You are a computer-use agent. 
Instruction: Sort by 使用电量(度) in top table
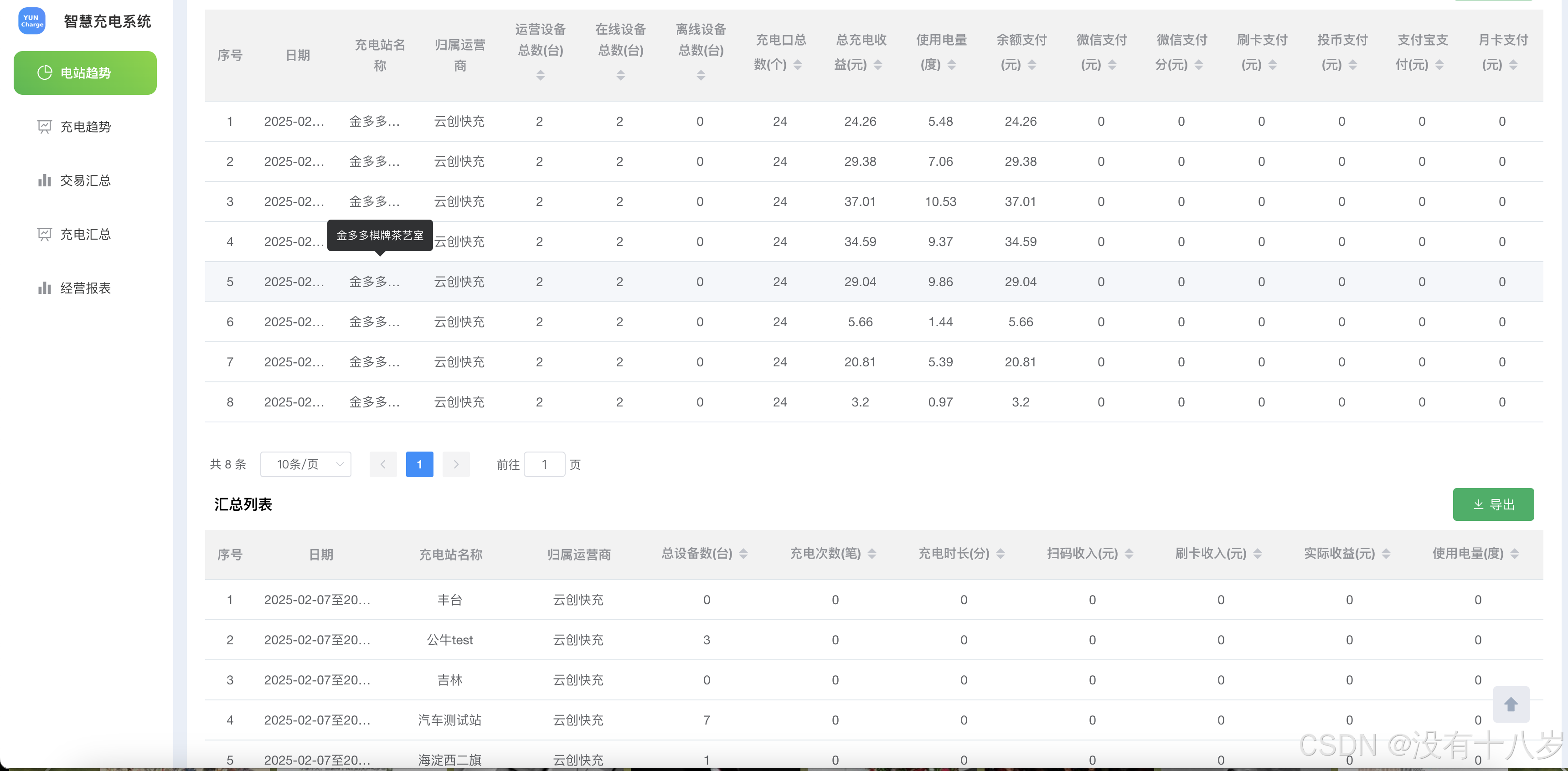[951, 65]
